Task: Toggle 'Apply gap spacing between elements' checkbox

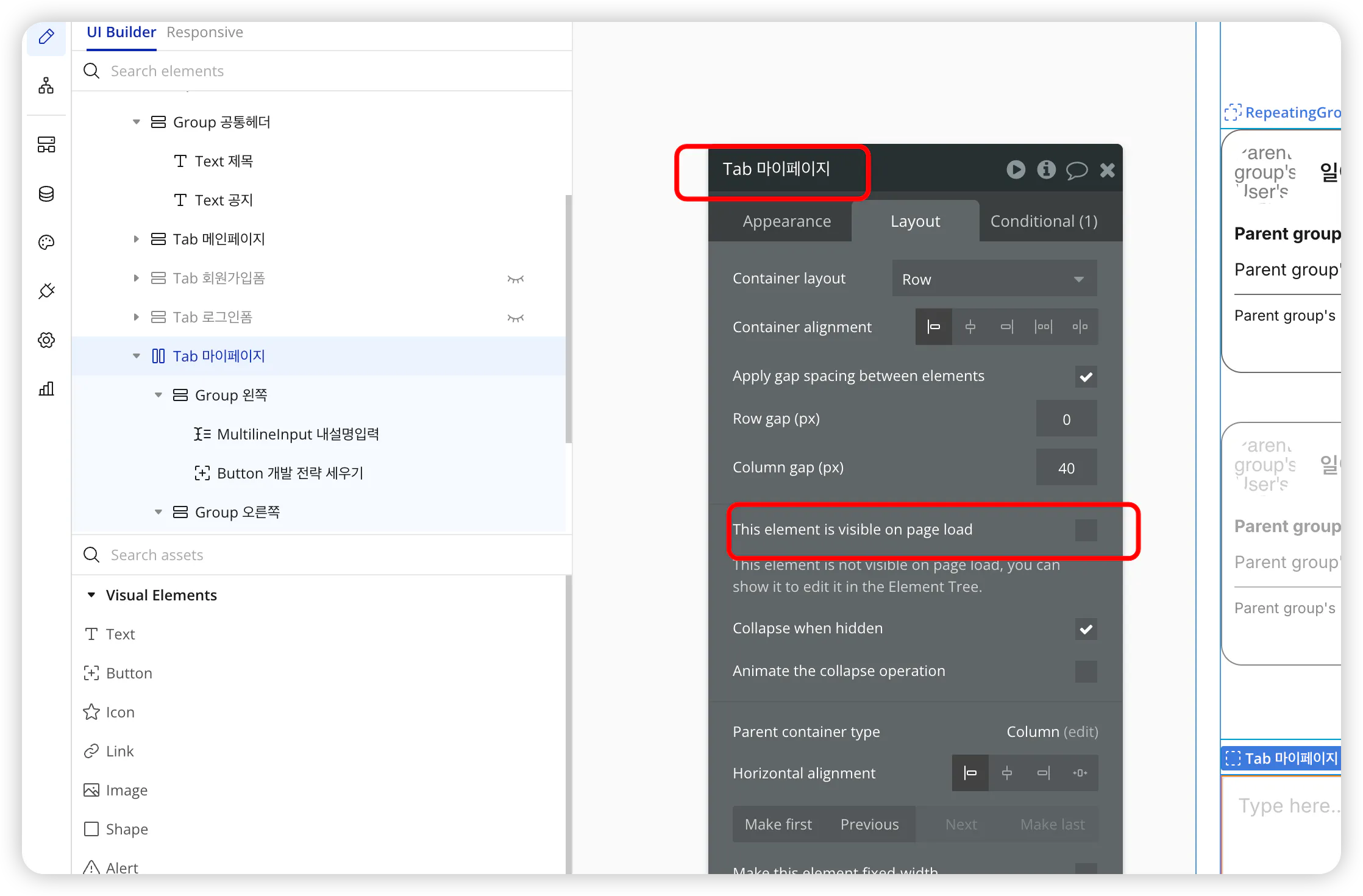Action: 1086,377
